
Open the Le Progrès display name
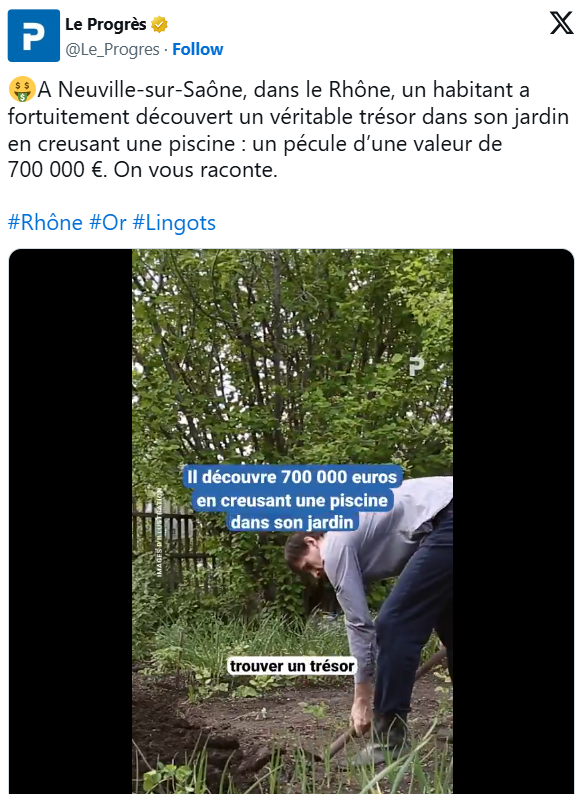click(106, 24)
